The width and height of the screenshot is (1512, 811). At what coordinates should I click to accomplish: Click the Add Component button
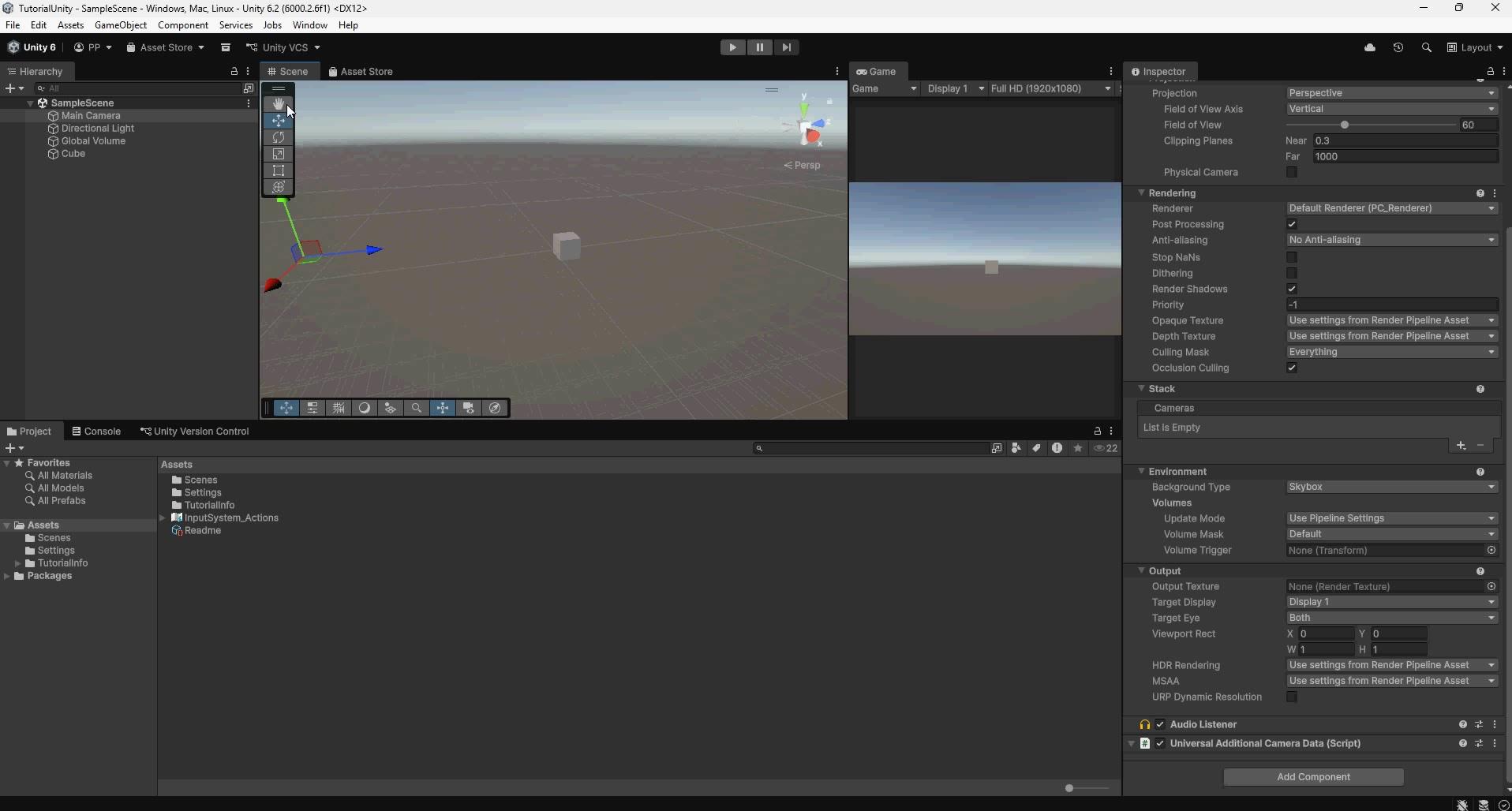[x=1313, y=777]
